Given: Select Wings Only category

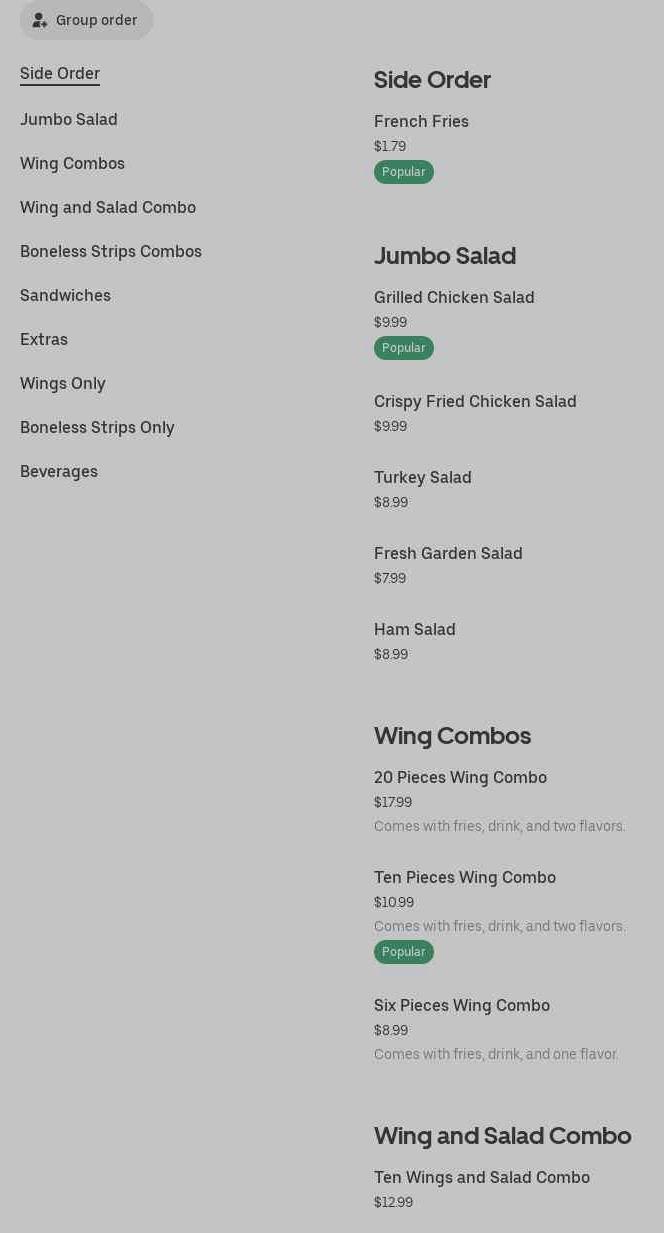Looking at the screenshot, I should (x=63, y=384).
